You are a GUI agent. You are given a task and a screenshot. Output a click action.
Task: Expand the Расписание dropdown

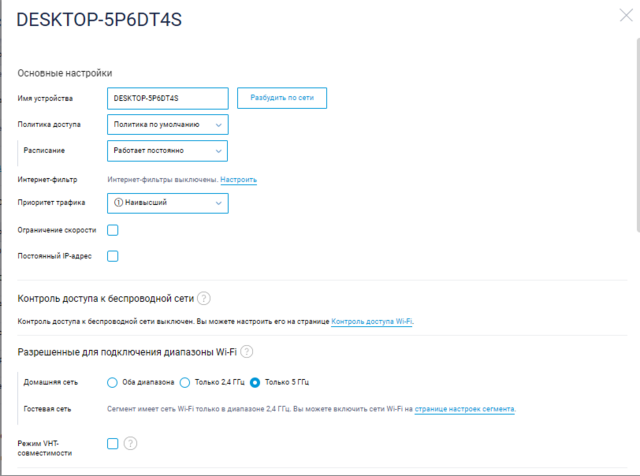pos(167,150)
